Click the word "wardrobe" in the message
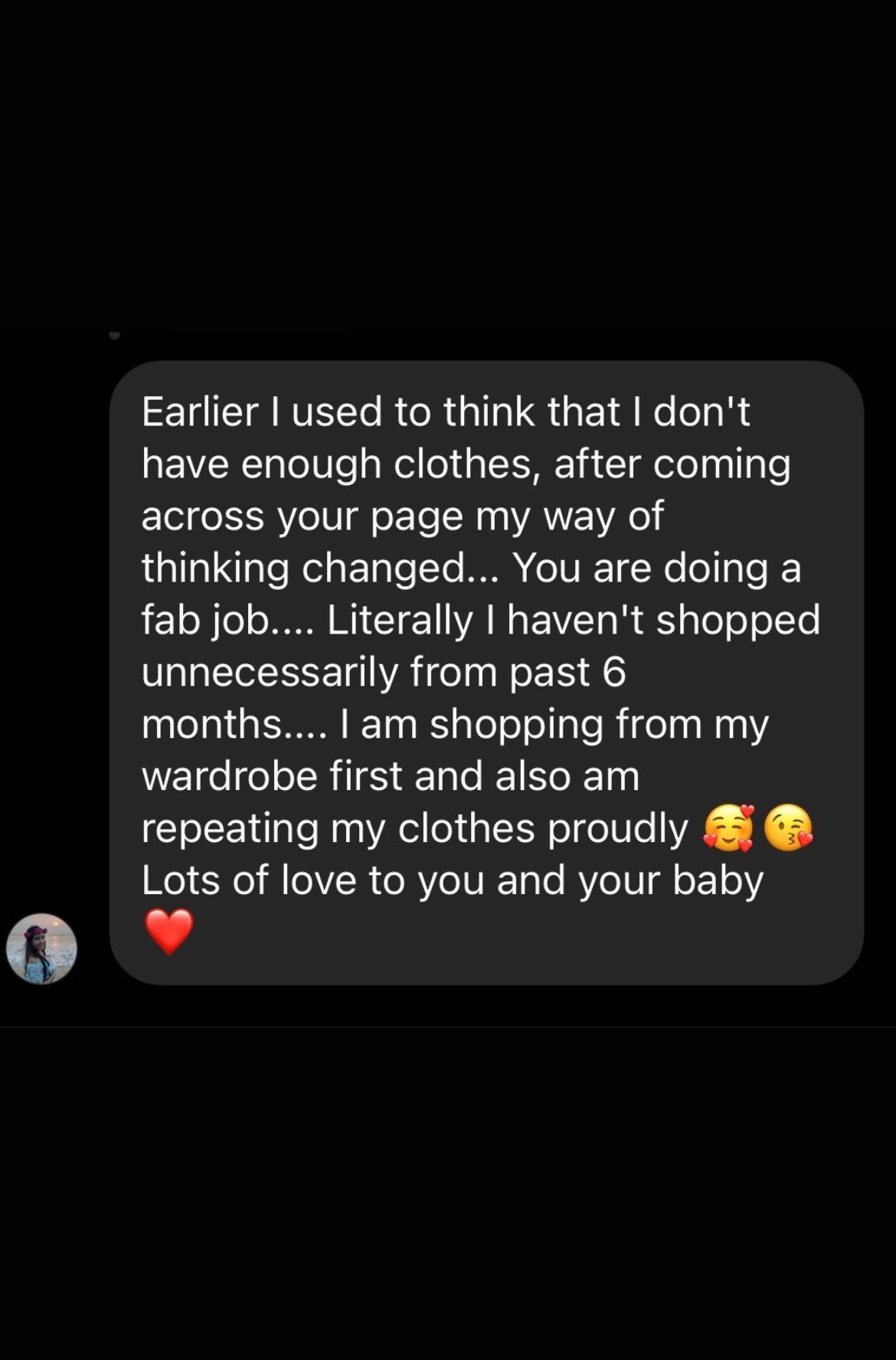The image size is (896, 1360). tap(229, 776)
